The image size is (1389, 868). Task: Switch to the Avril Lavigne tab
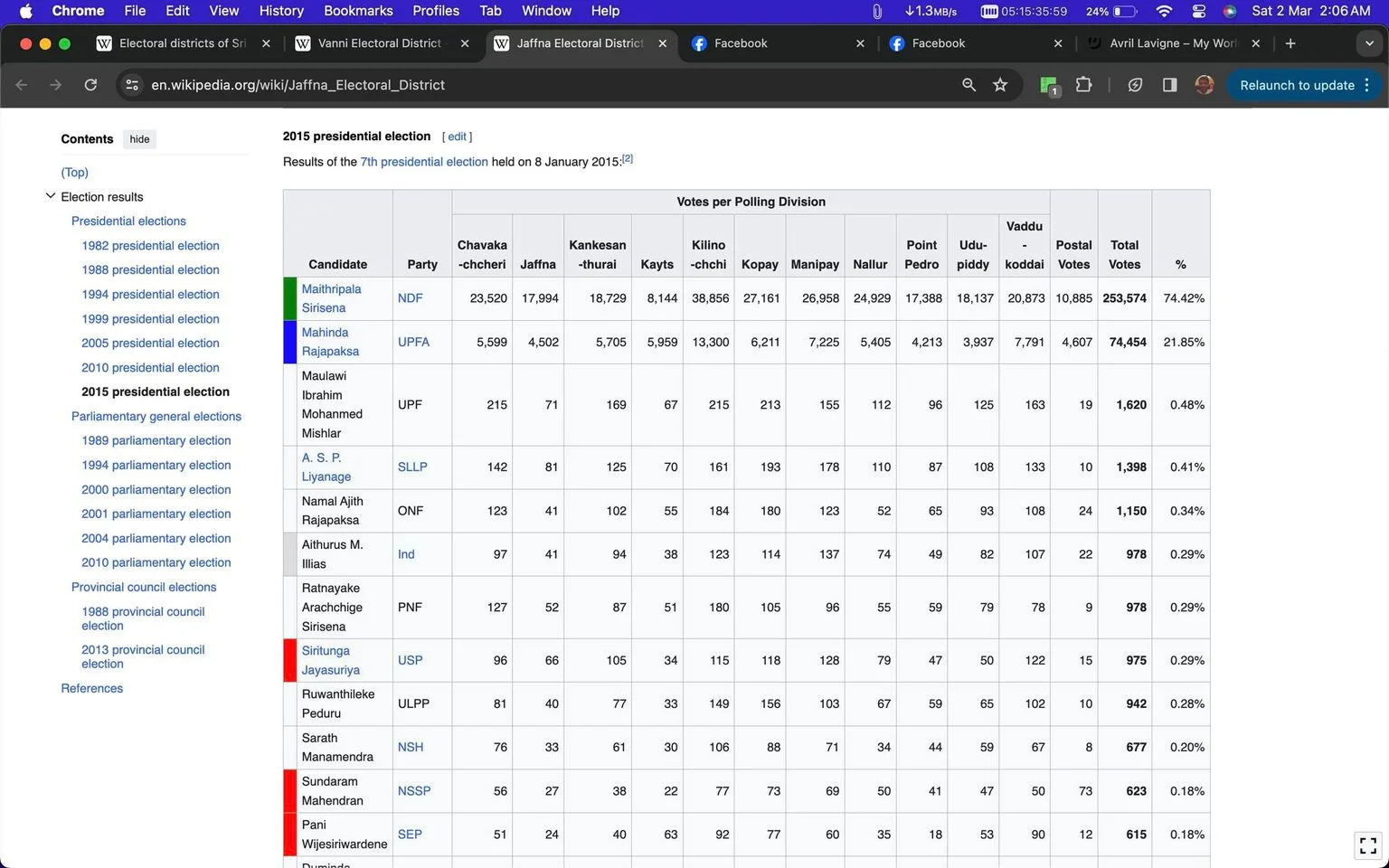coord(1173,43)
